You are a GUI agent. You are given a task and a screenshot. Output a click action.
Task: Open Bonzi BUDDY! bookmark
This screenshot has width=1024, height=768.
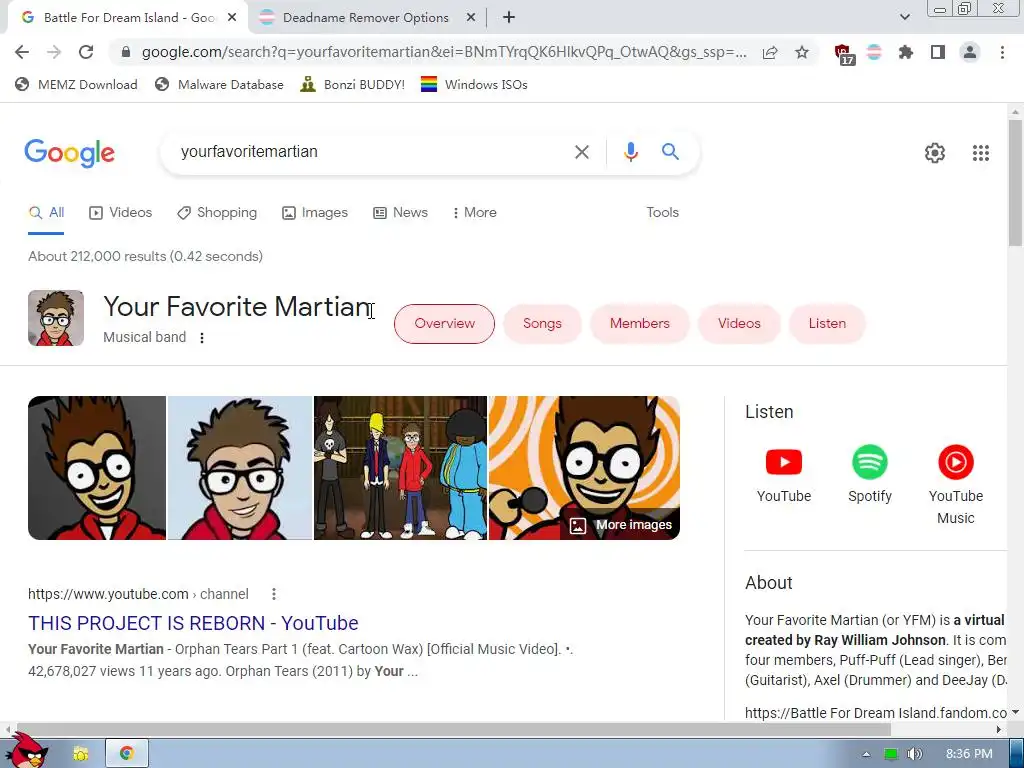click(x=353, y=85)
